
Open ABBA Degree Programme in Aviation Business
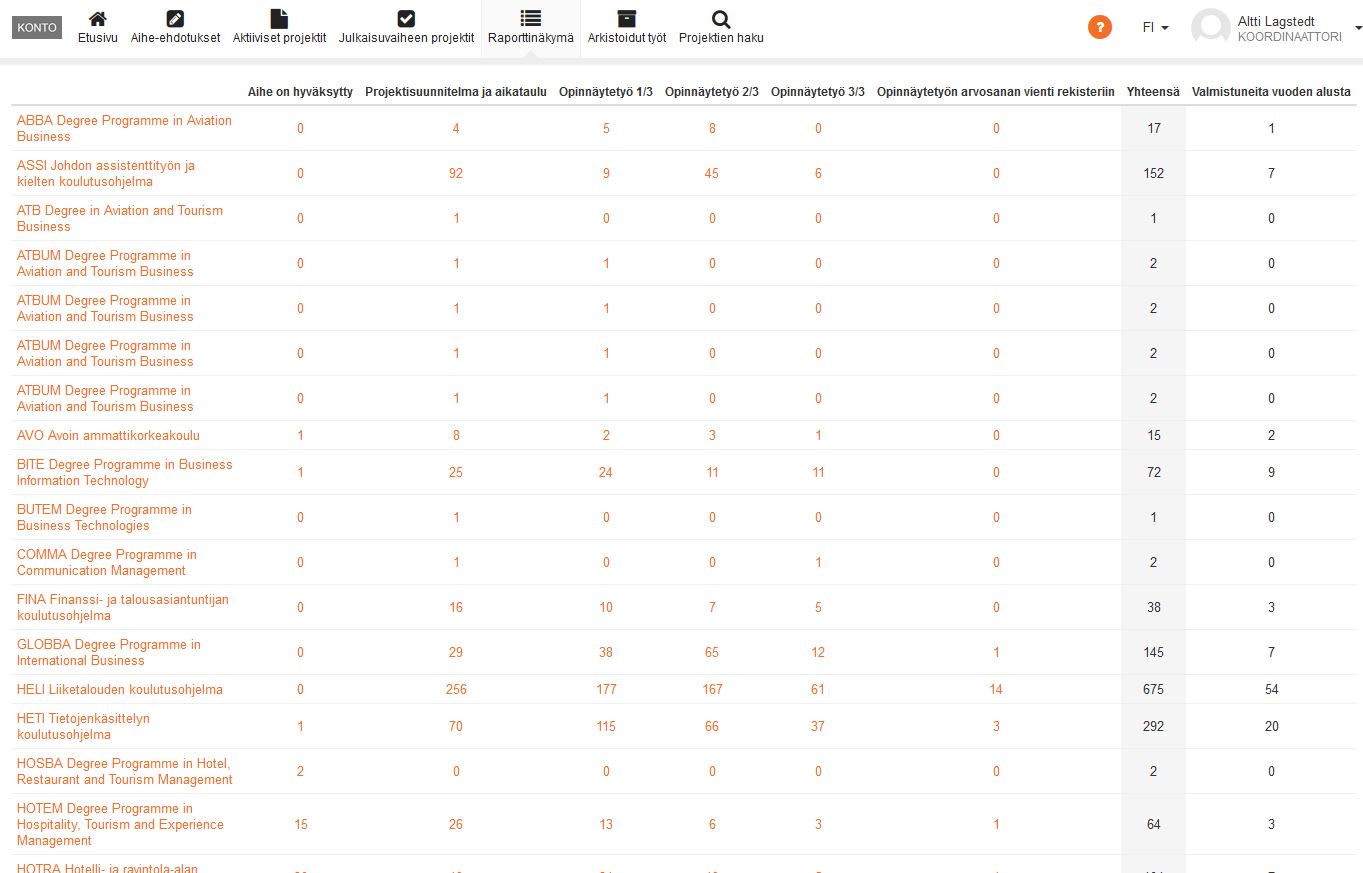(x=124, y=128)
